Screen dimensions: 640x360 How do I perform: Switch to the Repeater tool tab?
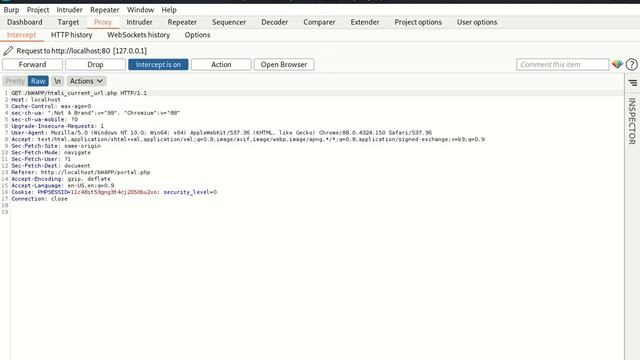182,22
